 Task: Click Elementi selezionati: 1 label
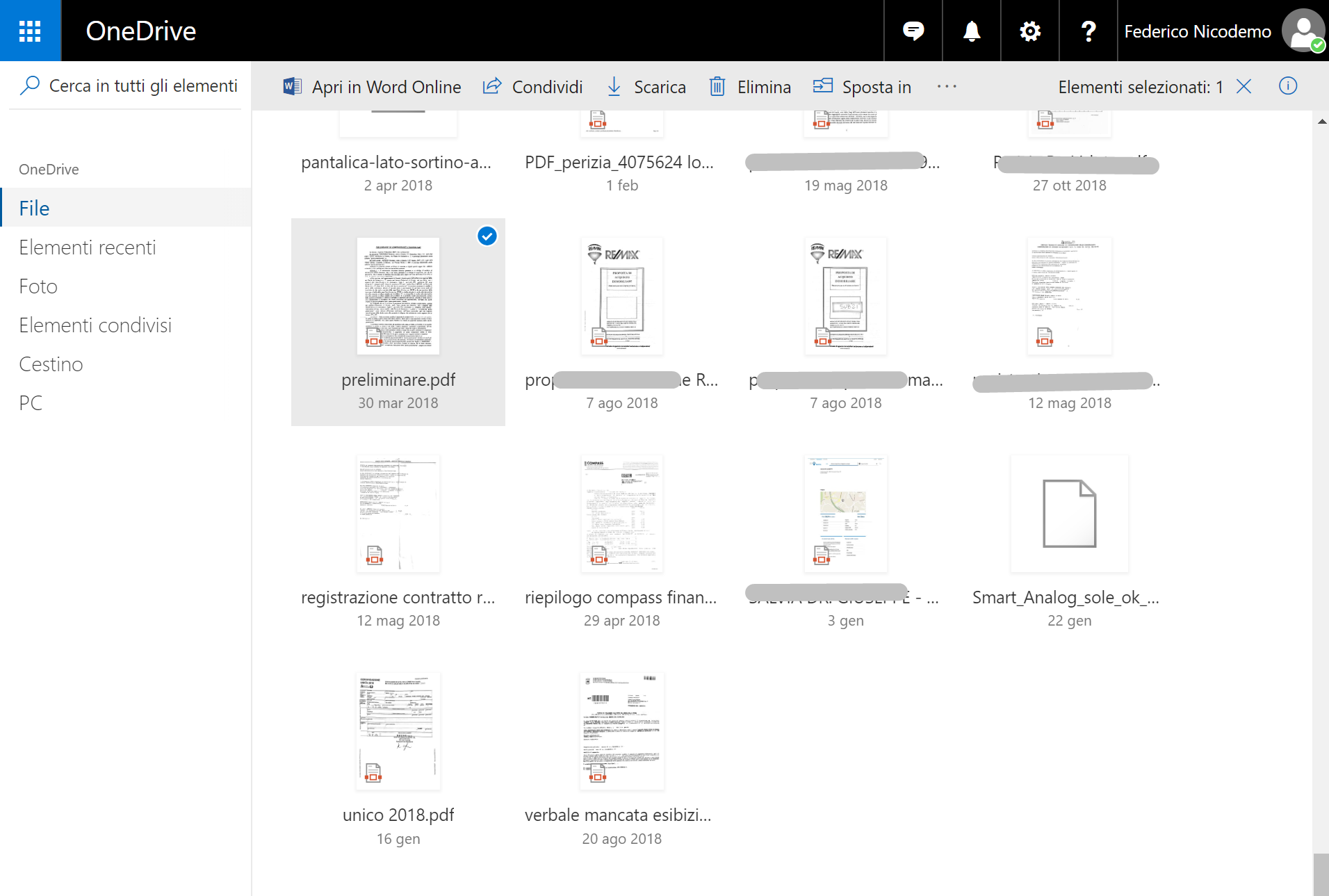[x=1140, y=87]
